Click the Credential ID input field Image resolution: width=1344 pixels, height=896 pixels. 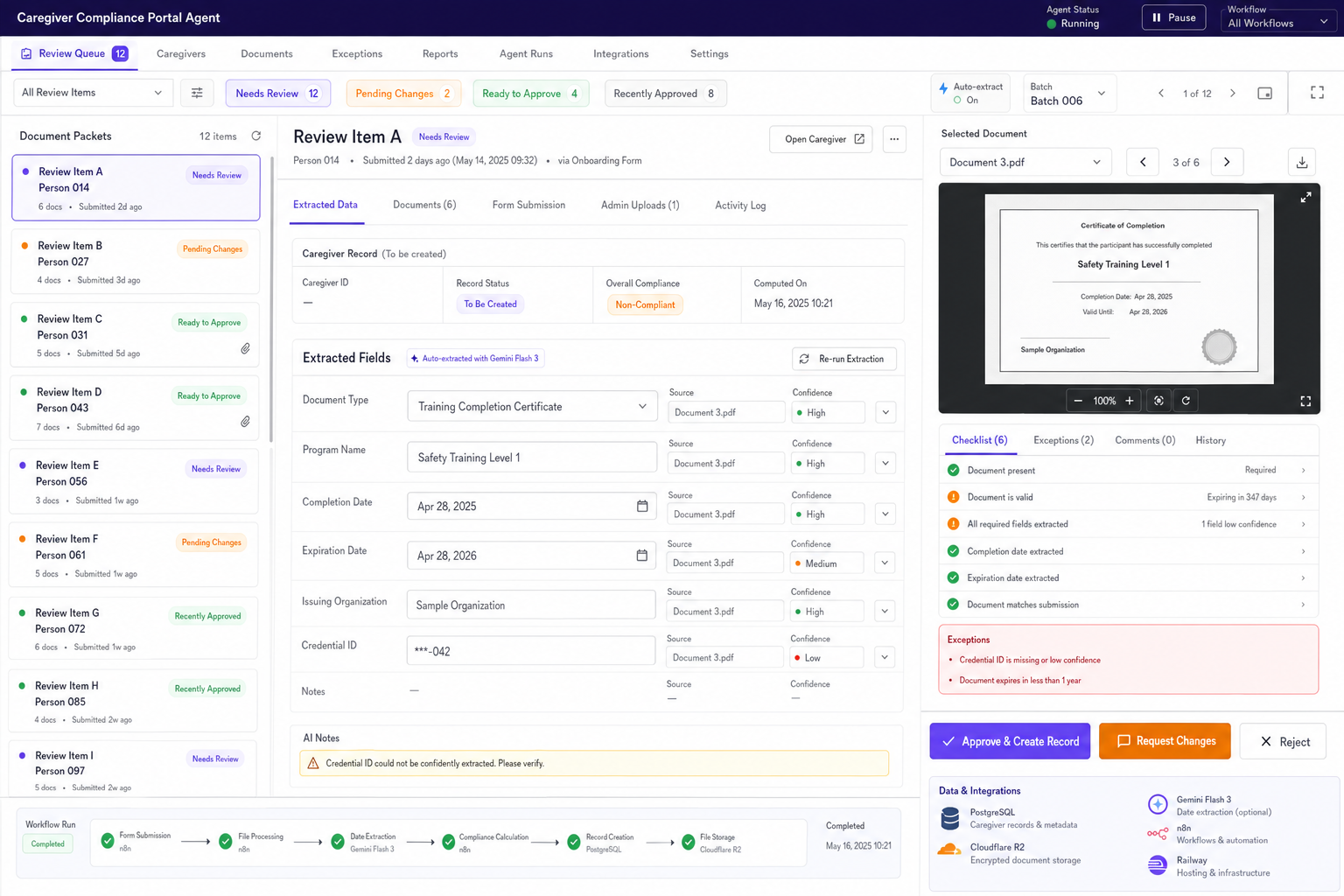(531, 650)
